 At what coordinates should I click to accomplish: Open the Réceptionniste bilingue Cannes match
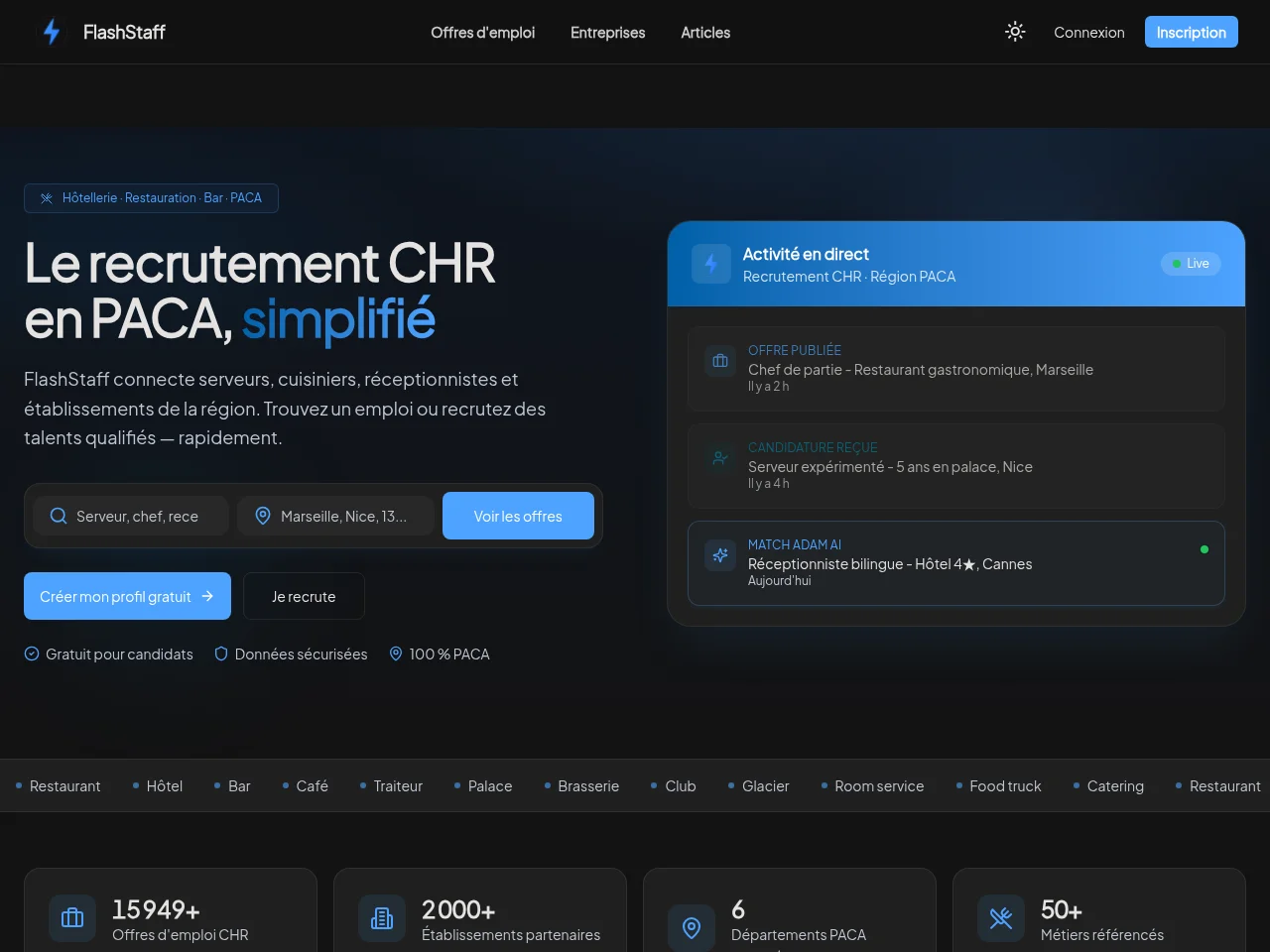tap(956, 563)
